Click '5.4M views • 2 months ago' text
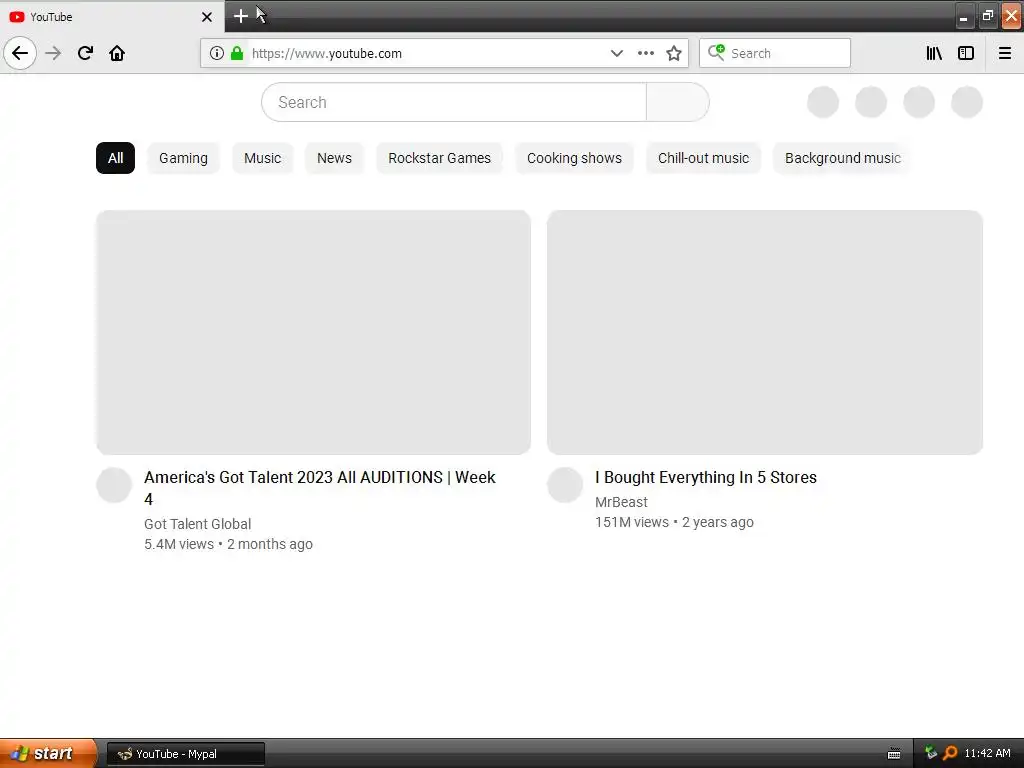The height and width of the screenshot is (768, 1024). [229, 544]
